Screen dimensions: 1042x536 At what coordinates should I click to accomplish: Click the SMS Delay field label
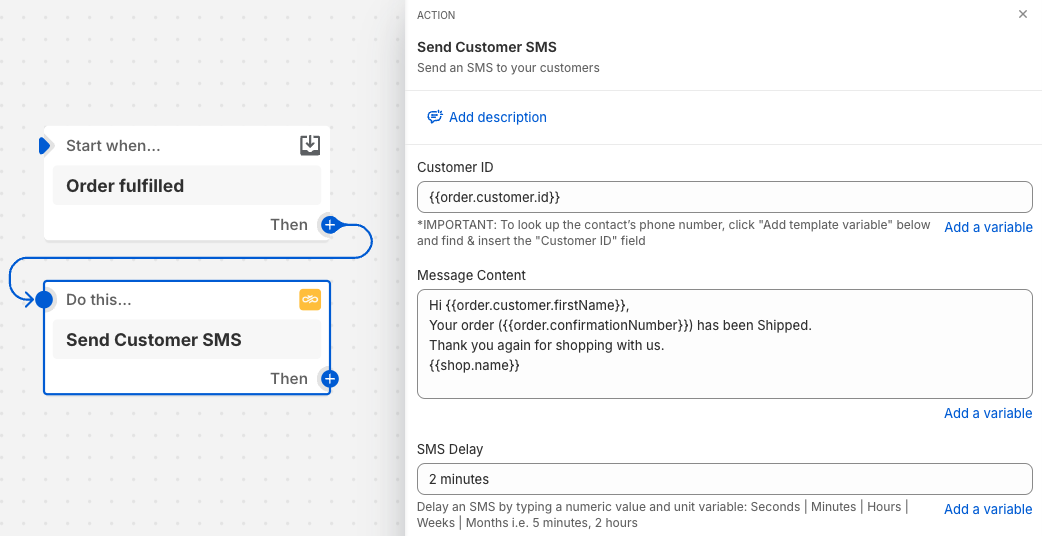pos(450,449)
